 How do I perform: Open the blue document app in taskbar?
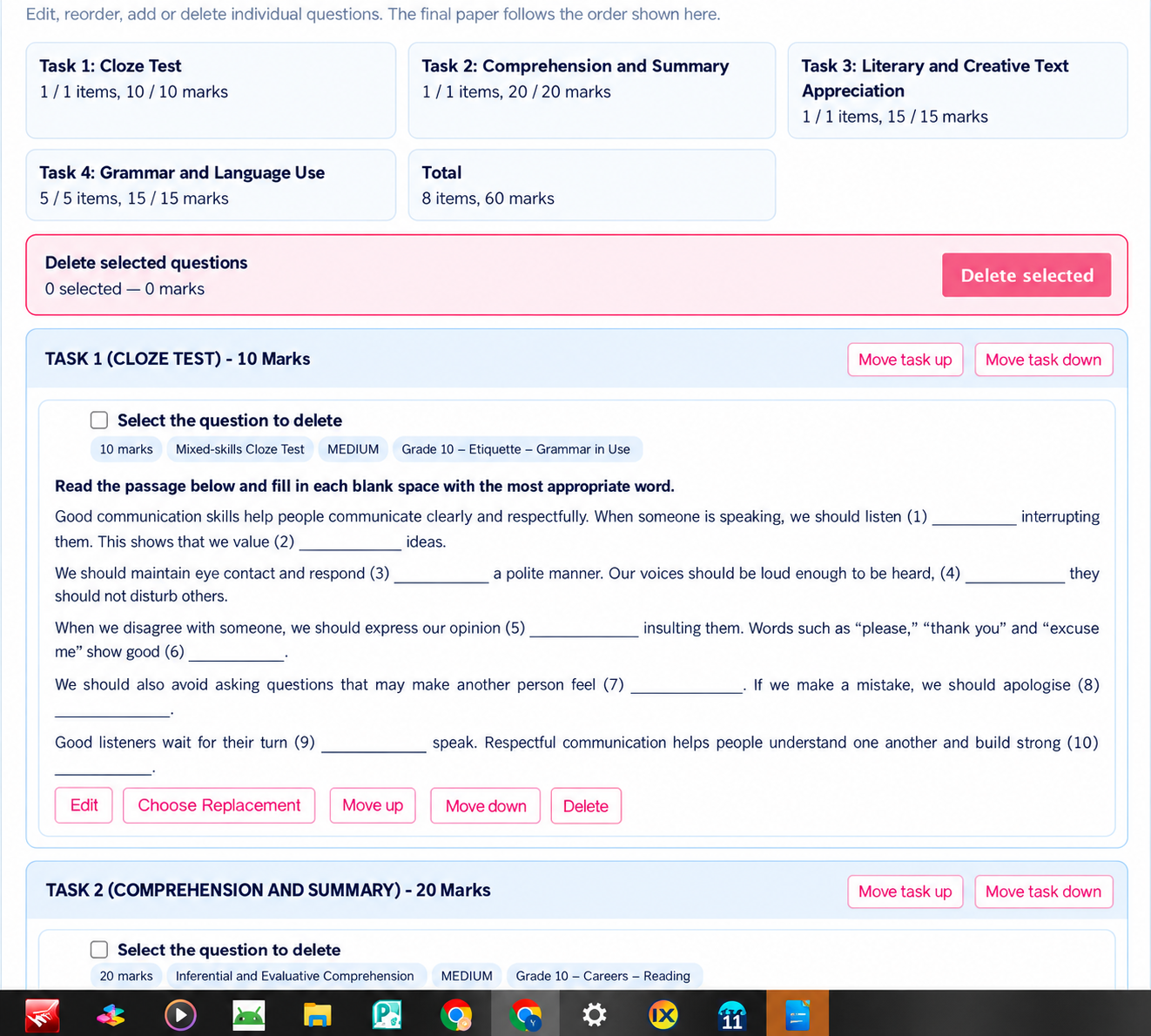pos(798,1015)
